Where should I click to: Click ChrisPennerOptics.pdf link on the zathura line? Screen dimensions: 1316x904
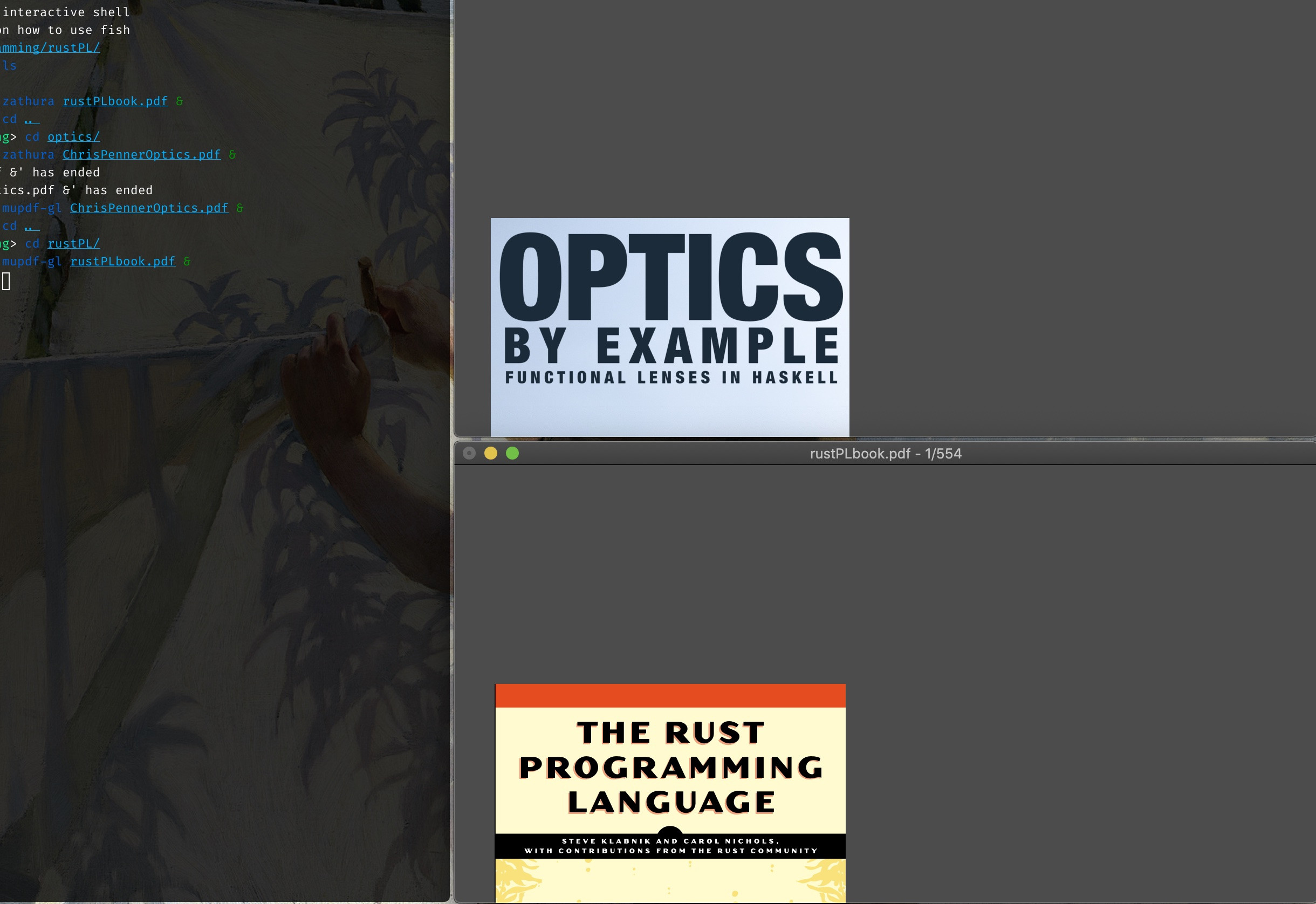coord(141,155)
